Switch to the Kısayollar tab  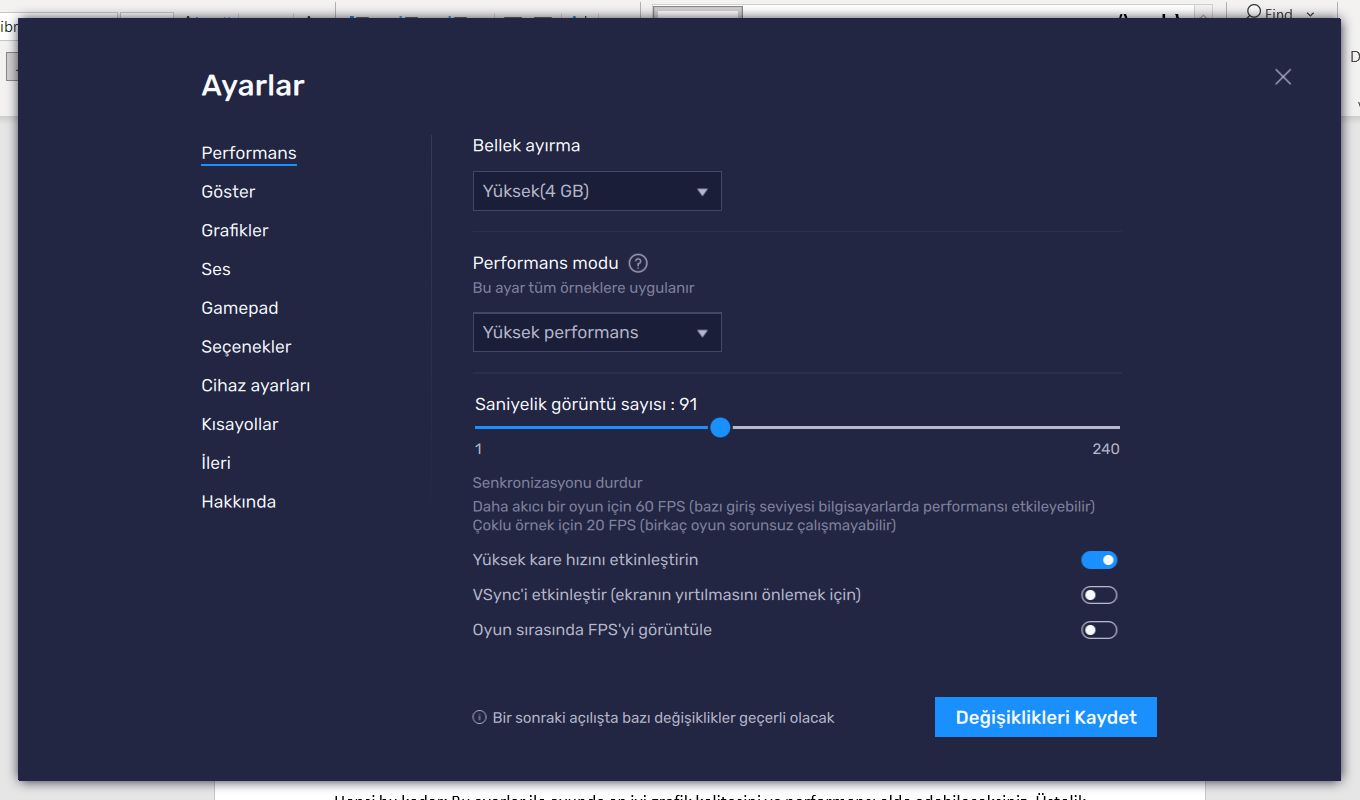click(x=240, y=424)
